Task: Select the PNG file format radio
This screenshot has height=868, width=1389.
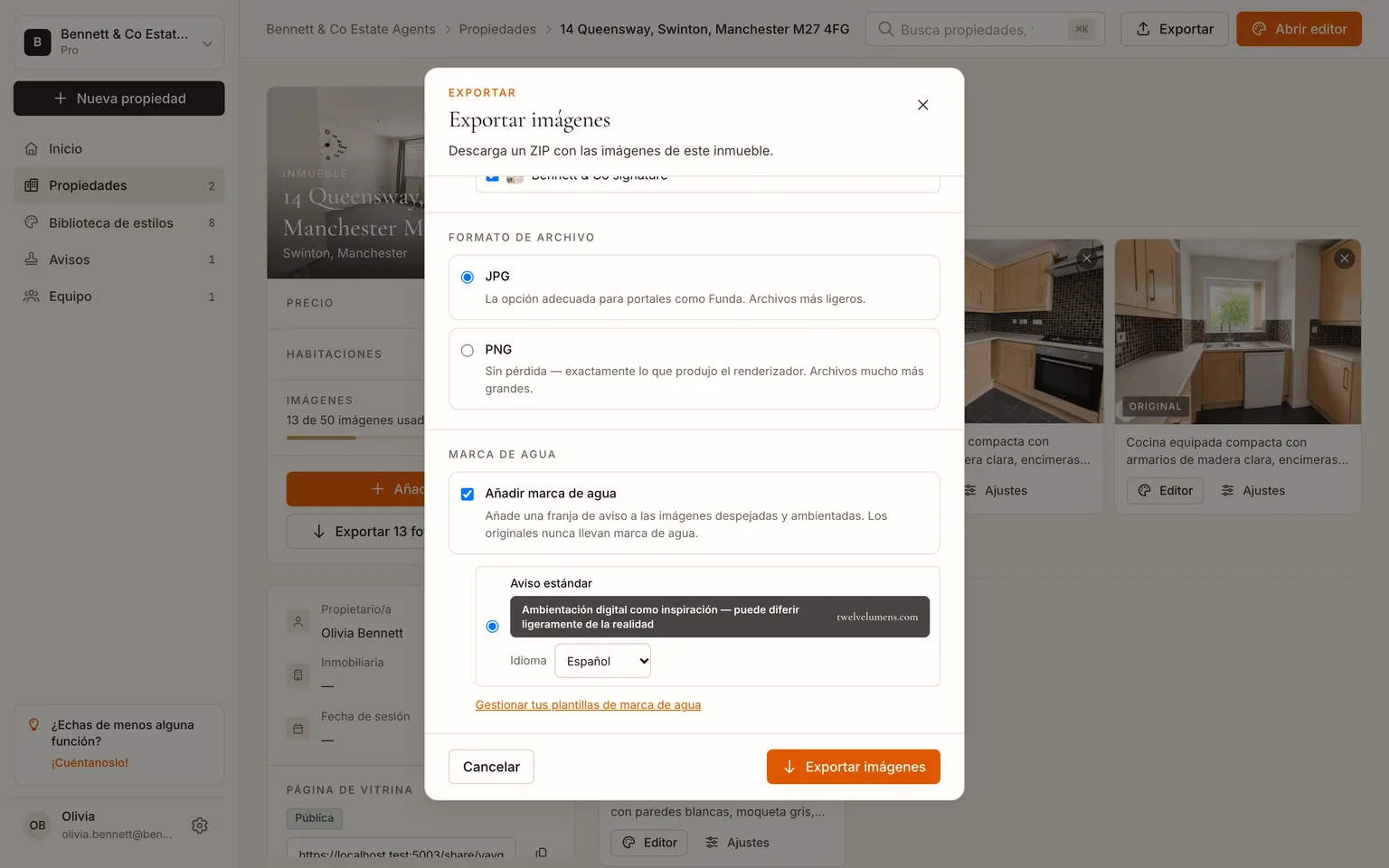Action: point(468,351)
